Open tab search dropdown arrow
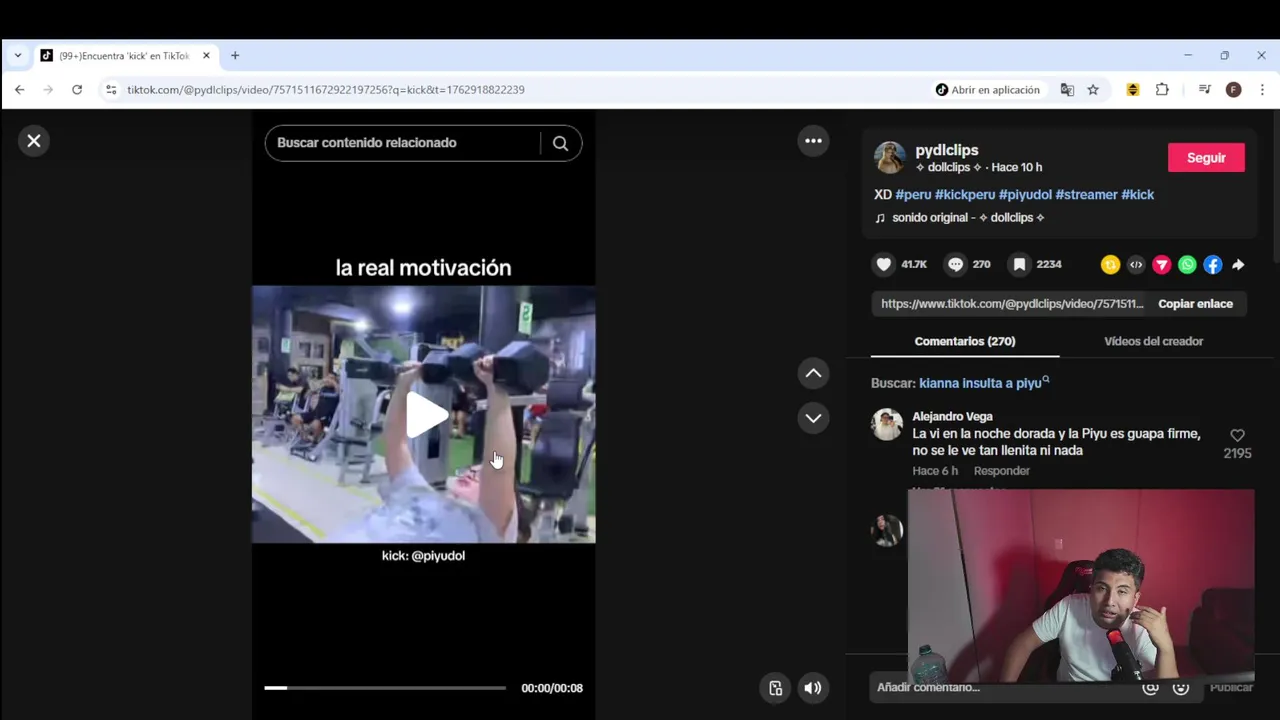Screen dimensions: 1280x720 (17, 56)
